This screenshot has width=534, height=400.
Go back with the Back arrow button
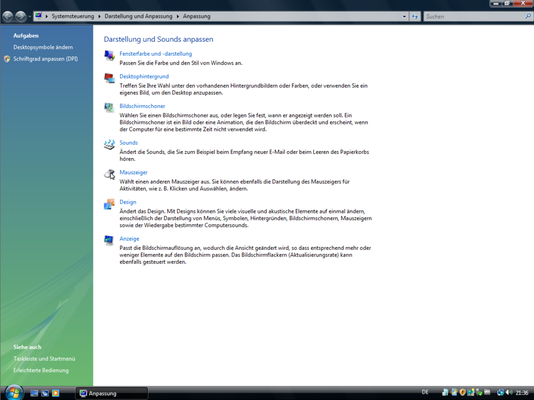[8, 16]
